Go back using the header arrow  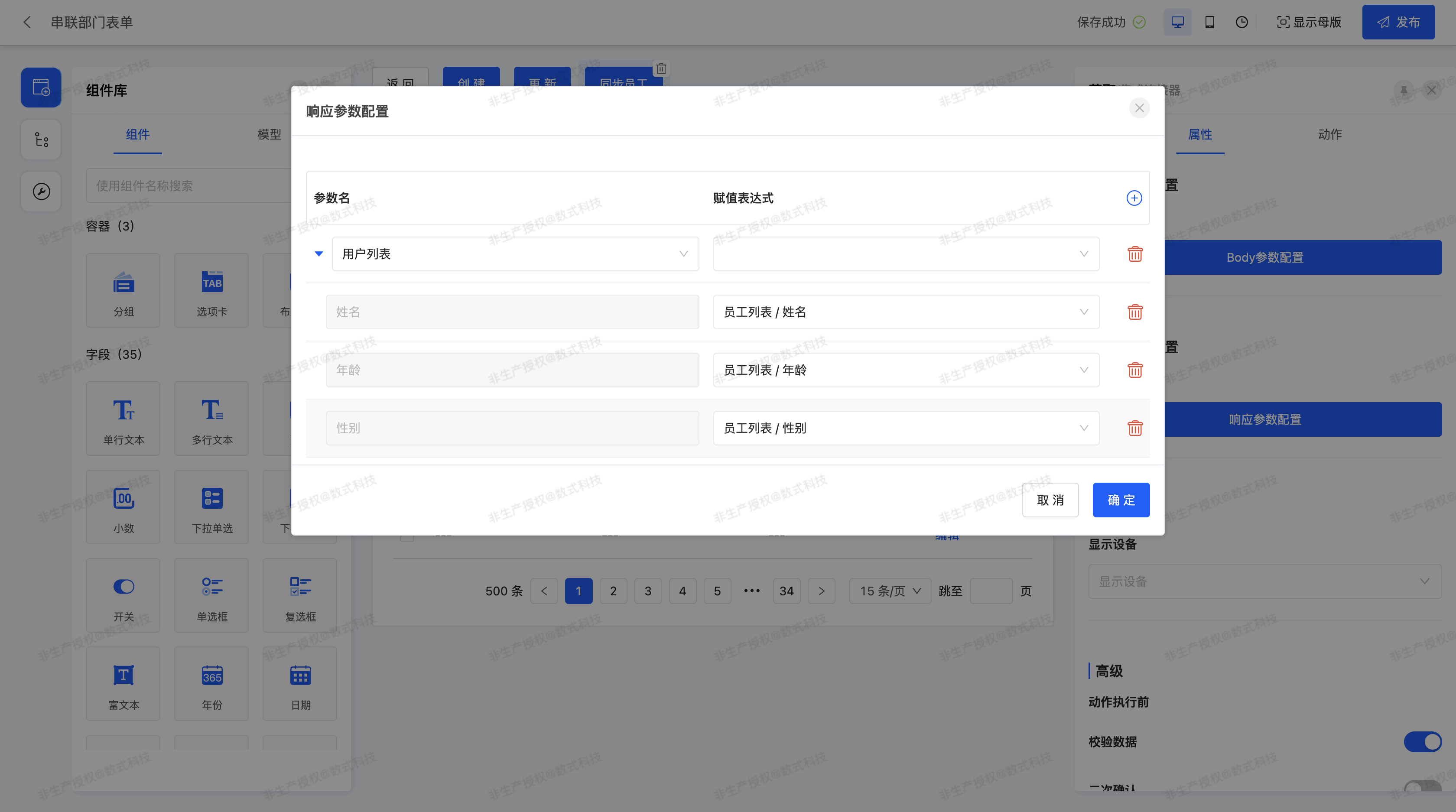[26, 22]
